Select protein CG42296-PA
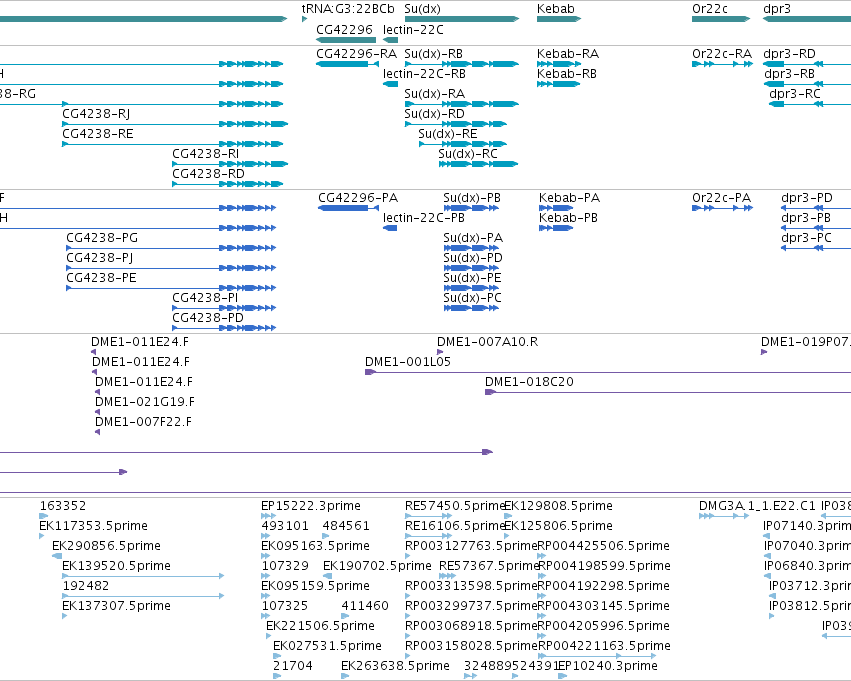This screenshot has height=681, width=851. [348, 208]
